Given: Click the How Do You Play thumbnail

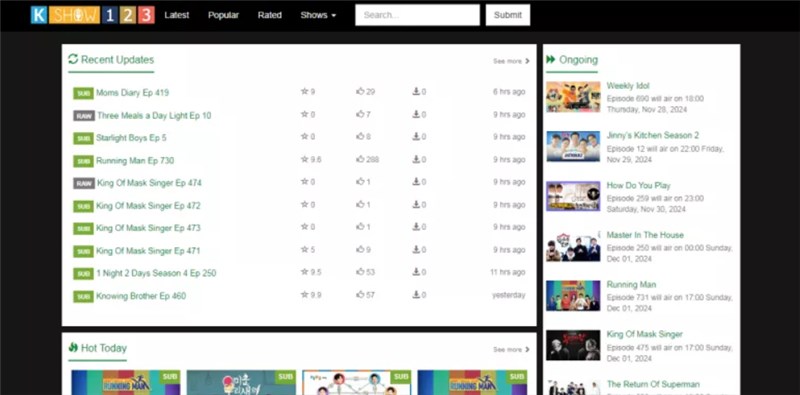Looking at the screenshot, I should click(573, 196).
